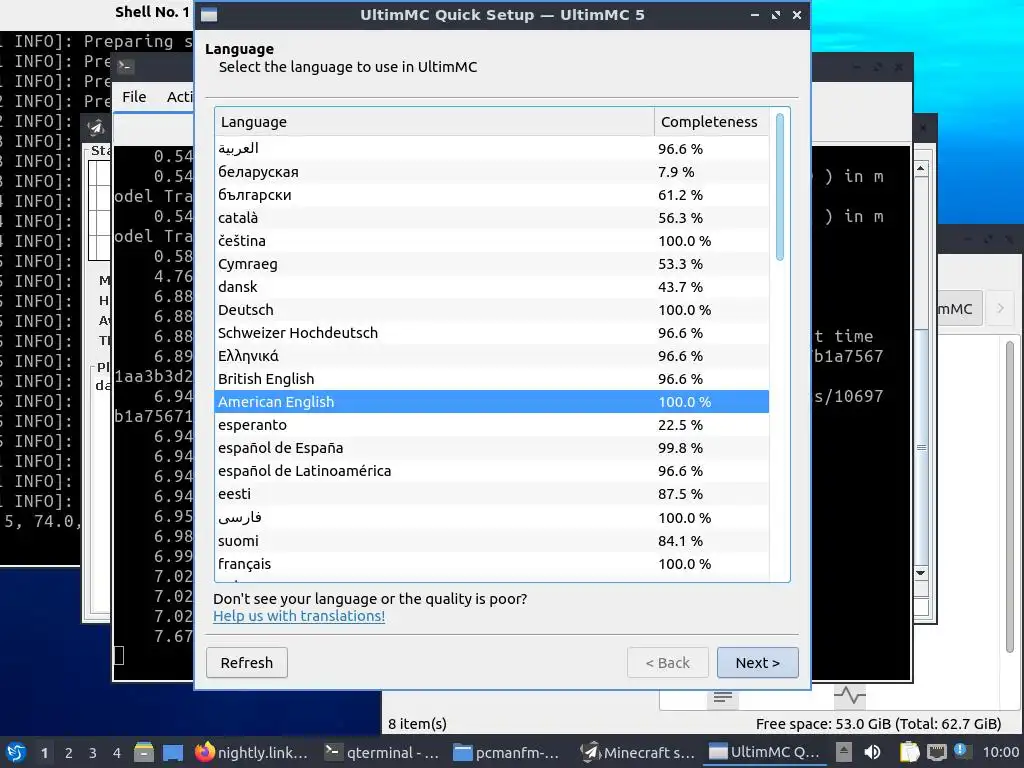The width and height of the screenshot is (1024, 768).
Task: Click the scroll down arrow in background window
Action: pyautogui.click(x=921, y=573)
